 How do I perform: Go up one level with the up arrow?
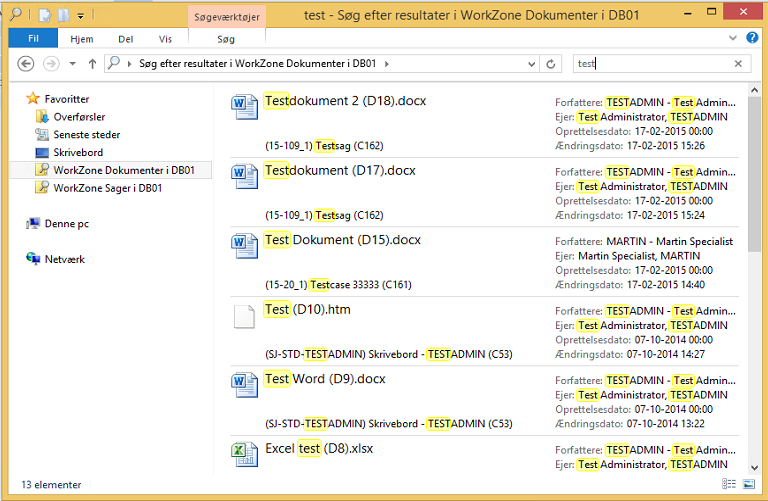92,64
